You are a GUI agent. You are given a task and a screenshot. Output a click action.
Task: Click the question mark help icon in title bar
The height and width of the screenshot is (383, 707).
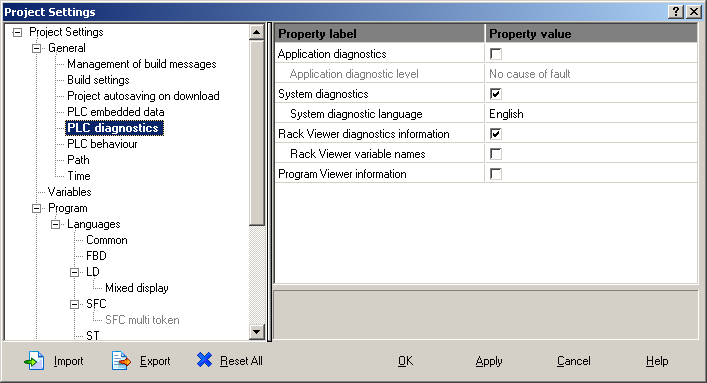click(676, 12)
